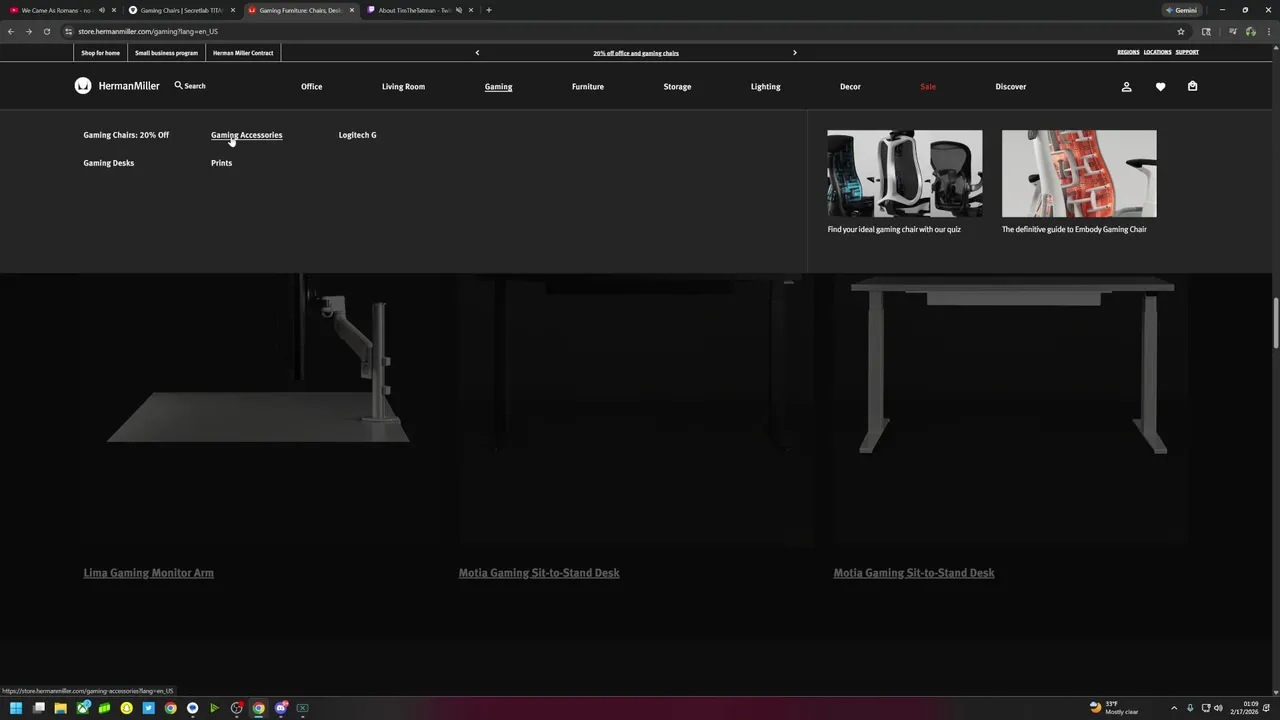Reload the current page
1280x720 pixels.
click(x=46, y=31)
